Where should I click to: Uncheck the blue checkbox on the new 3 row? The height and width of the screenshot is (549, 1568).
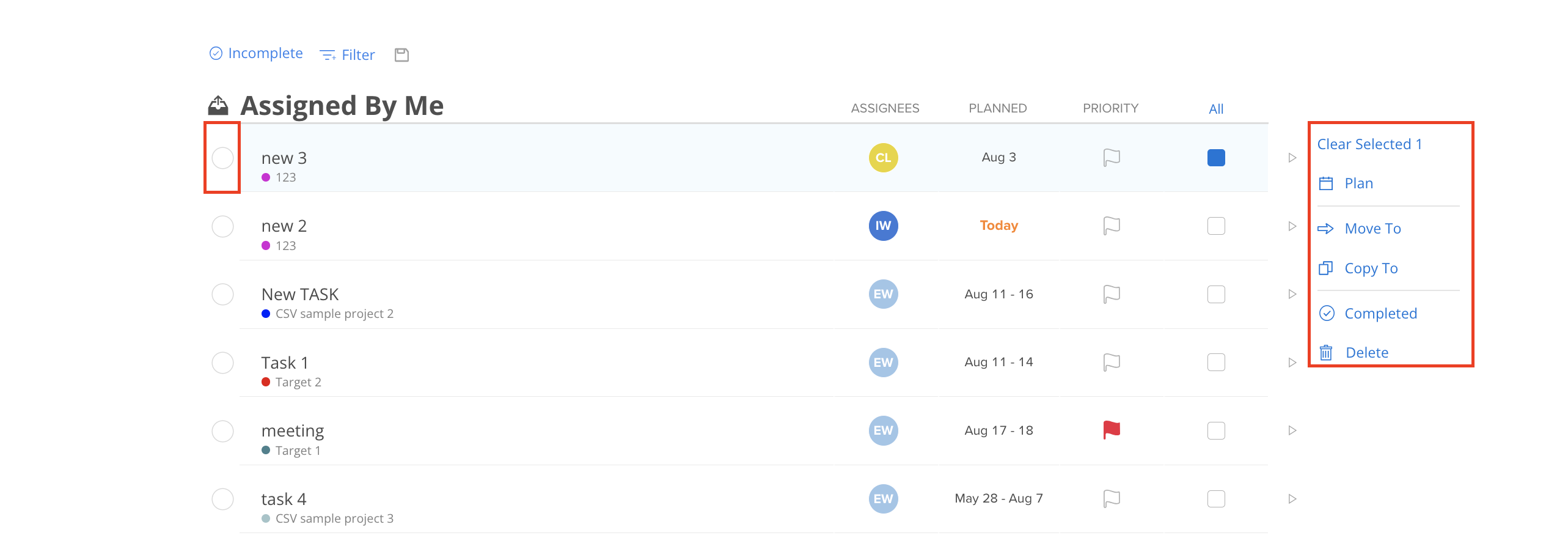tap(1215, 157)
